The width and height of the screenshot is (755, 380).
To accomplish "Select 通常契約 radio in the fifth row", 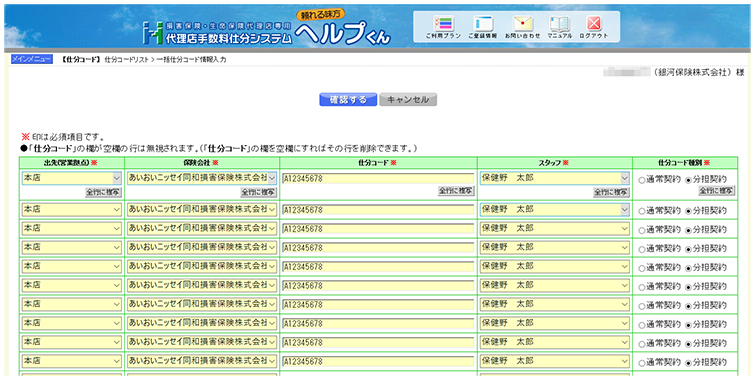I will [642, 268].
